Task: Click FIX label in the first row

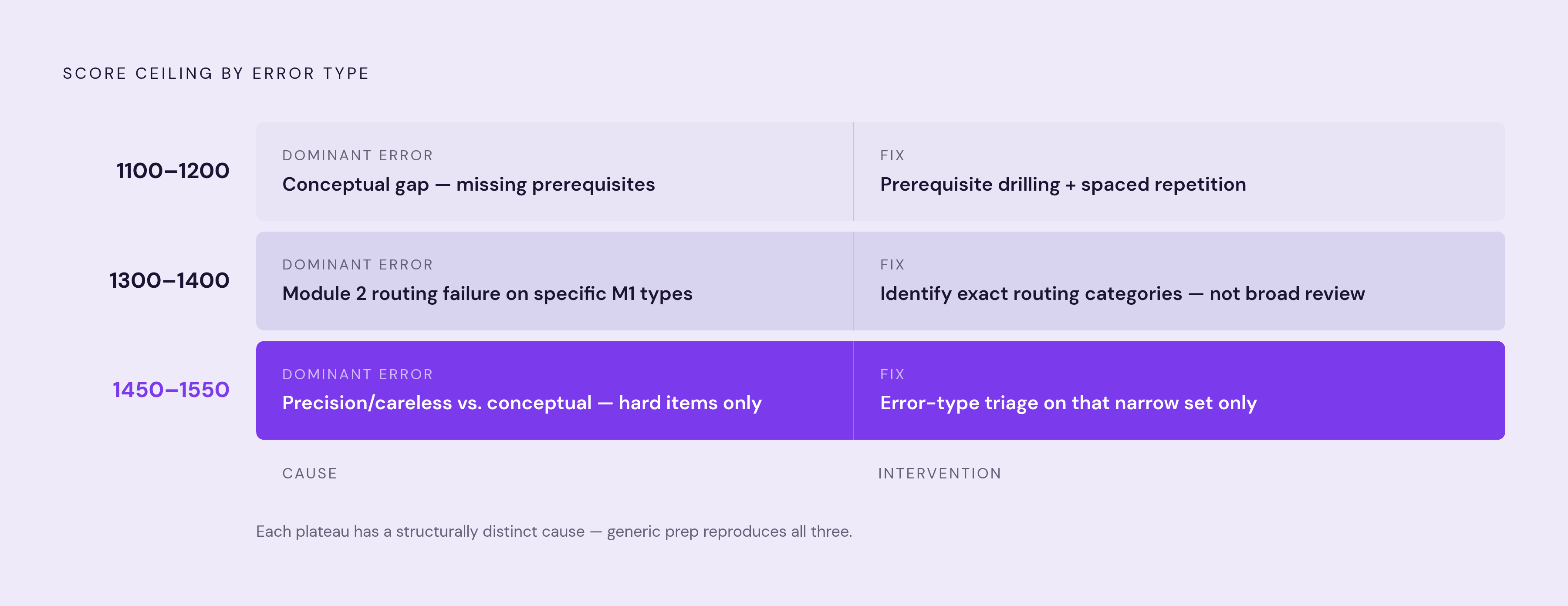Action: click(x=892, y=156)
